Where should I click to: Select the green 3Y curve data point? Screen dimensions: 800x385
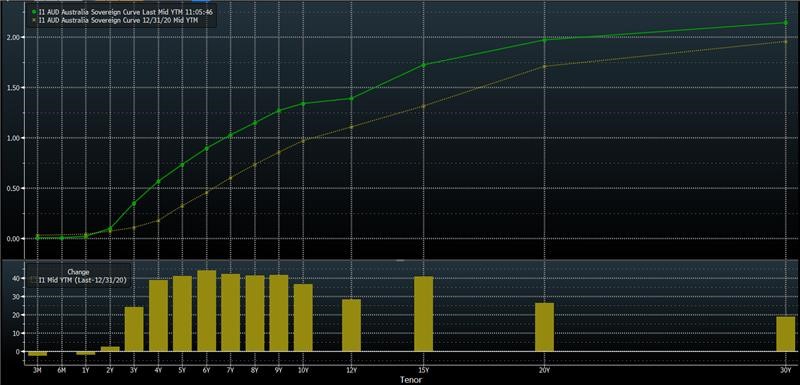[134, 203]
